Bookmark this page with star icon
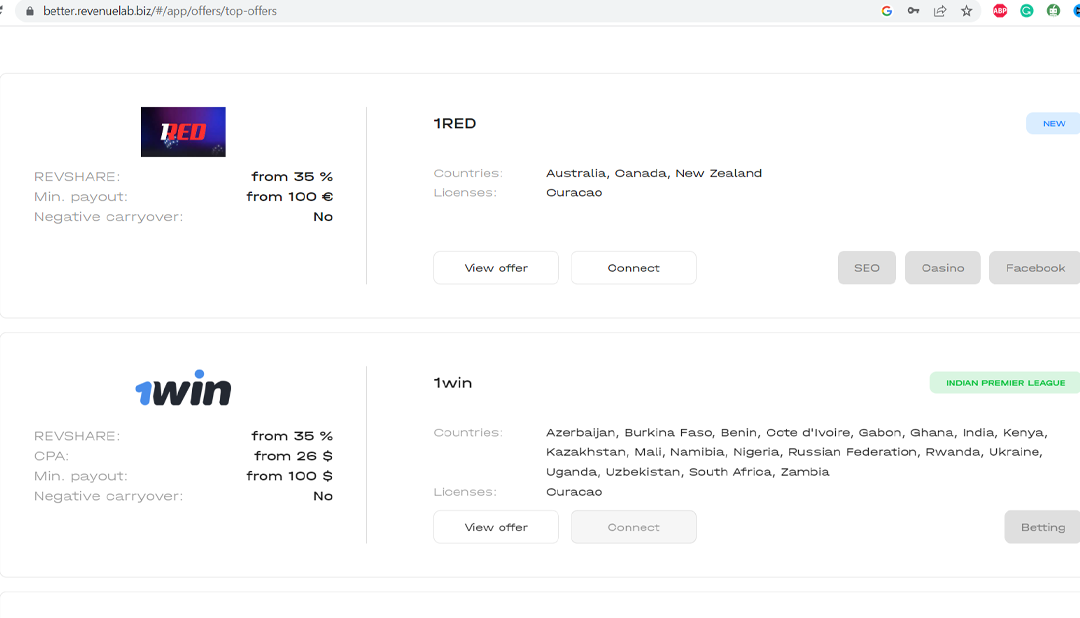Image resolution: width=1080 pixels, height=618 pixels. pos(967,11)
